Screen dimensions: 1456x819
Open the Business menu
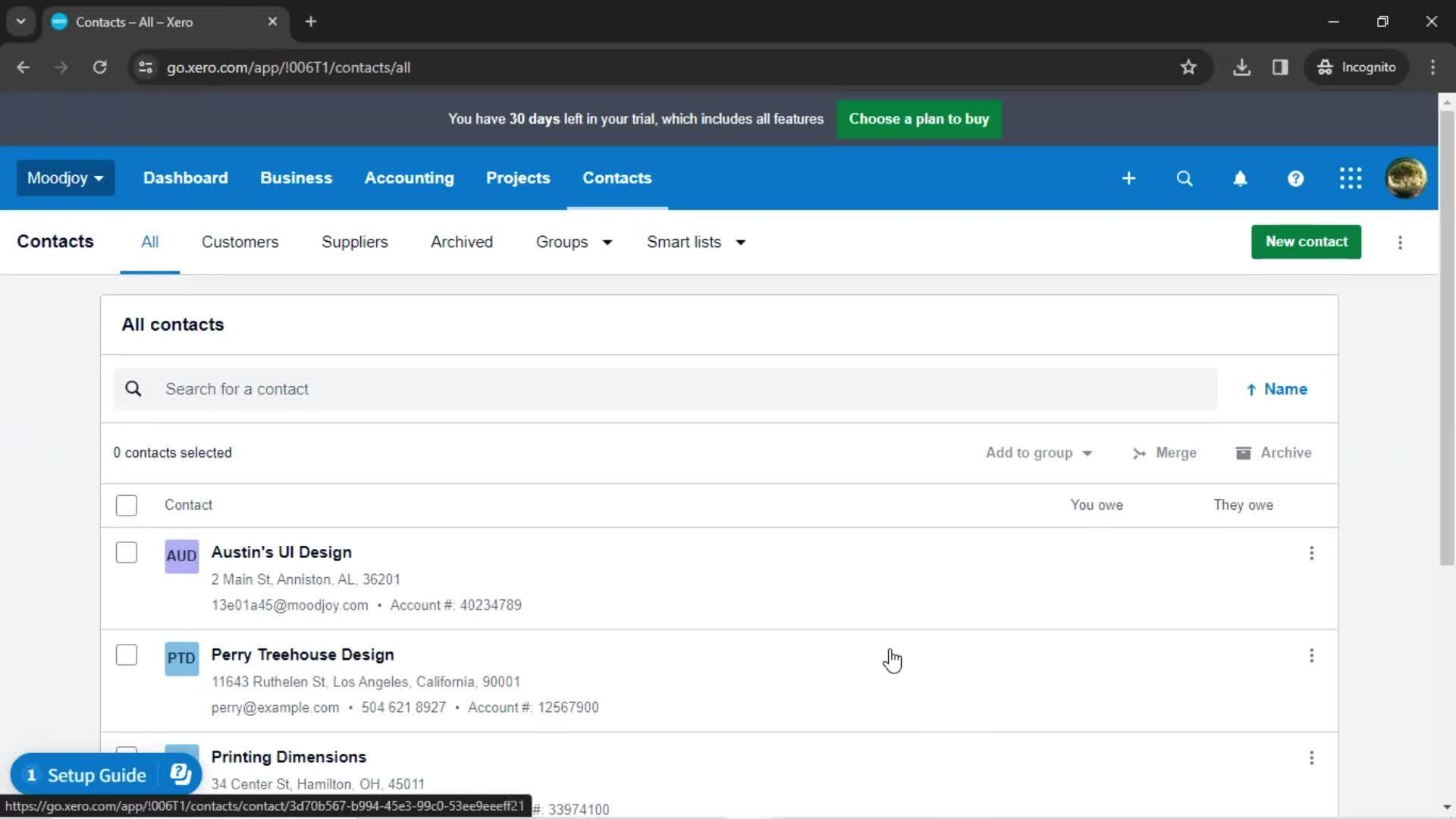click(296, 178)
